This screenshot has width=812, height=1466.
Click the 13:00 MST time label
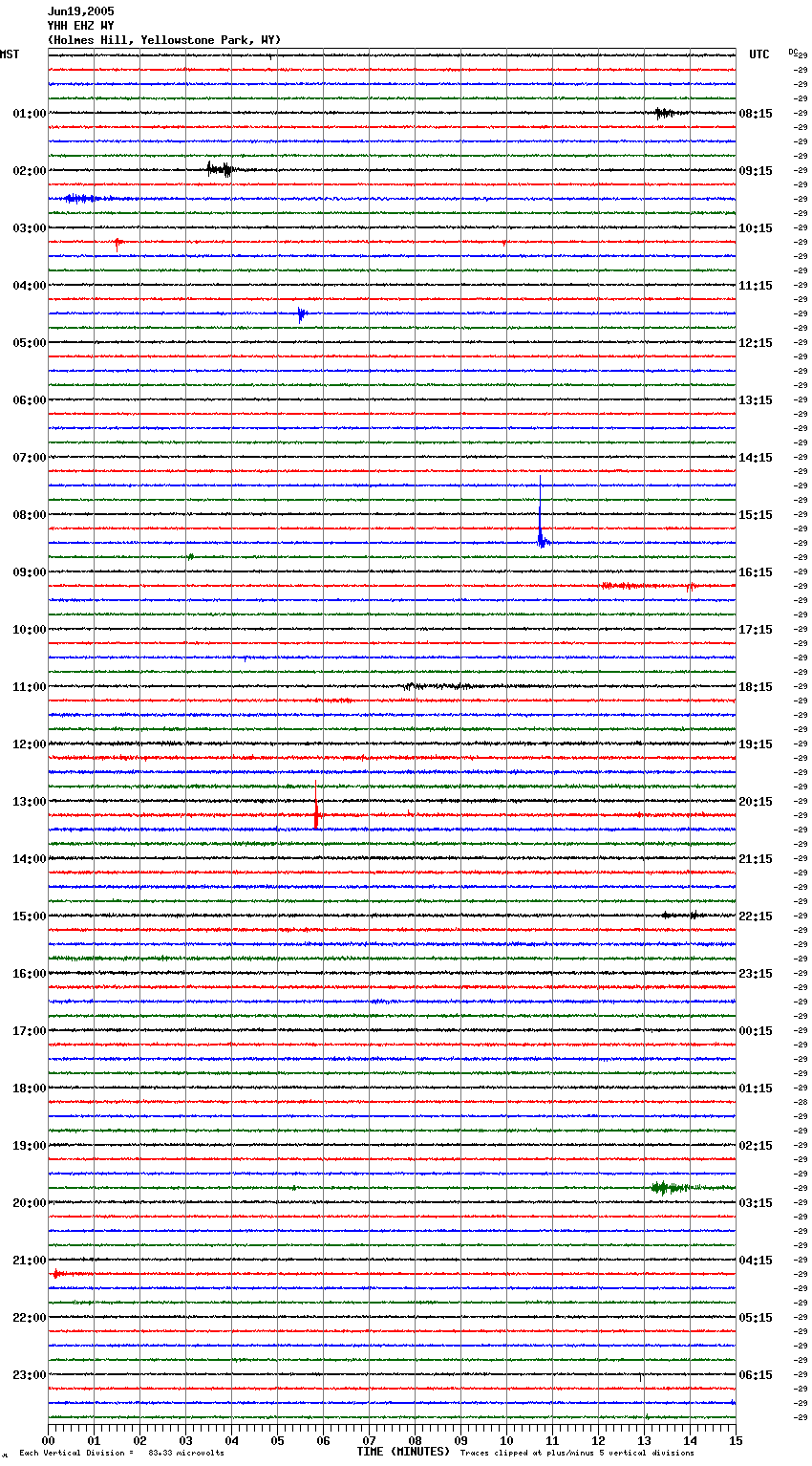[30, 802]
